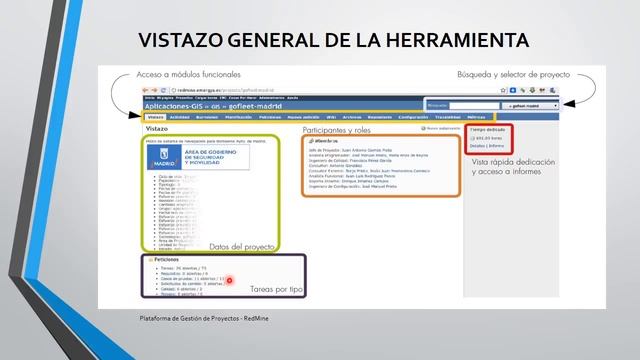Image resolution: width=640 pixels, height=360 pixels.
Task: Open the Peticiones tab
Action: click(x=270, y=117)
